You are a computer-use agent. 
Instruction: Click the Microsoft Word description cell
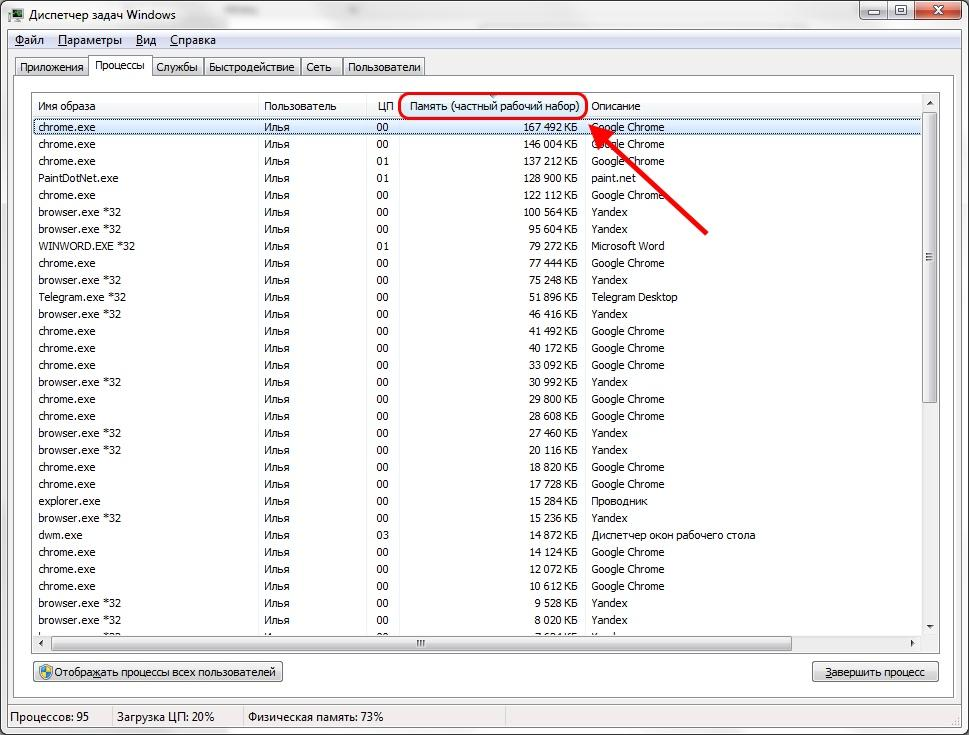(627, 246)
